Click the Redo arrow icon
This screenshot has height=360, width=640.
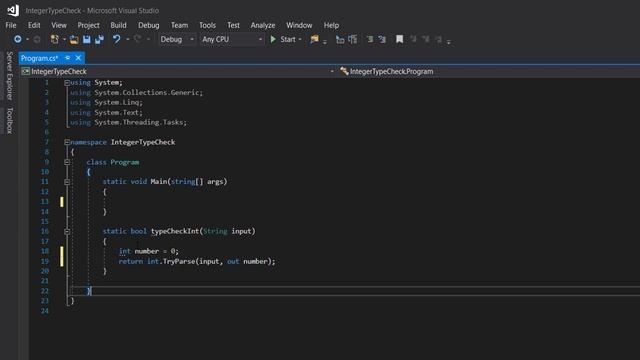tap(138, 39)
